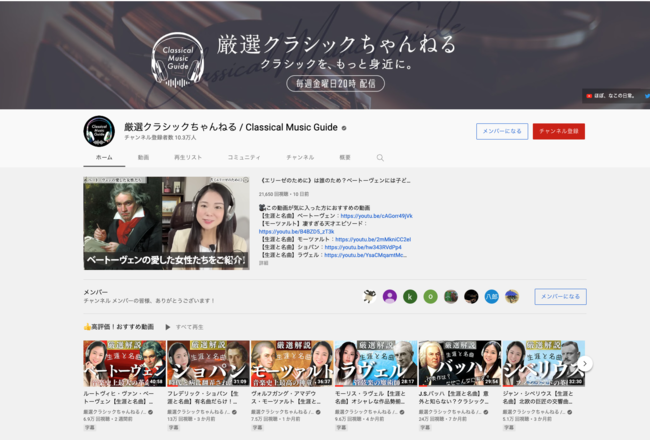Image resolution: width=650 pixels, height=440 pixels.
Task: Open the チャンネル tab
Action: (300, 158)
